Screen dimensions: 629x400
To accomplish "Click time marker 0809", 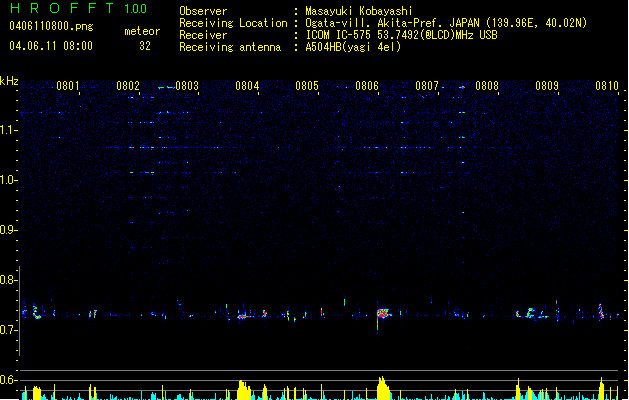I will pos(547,86).
